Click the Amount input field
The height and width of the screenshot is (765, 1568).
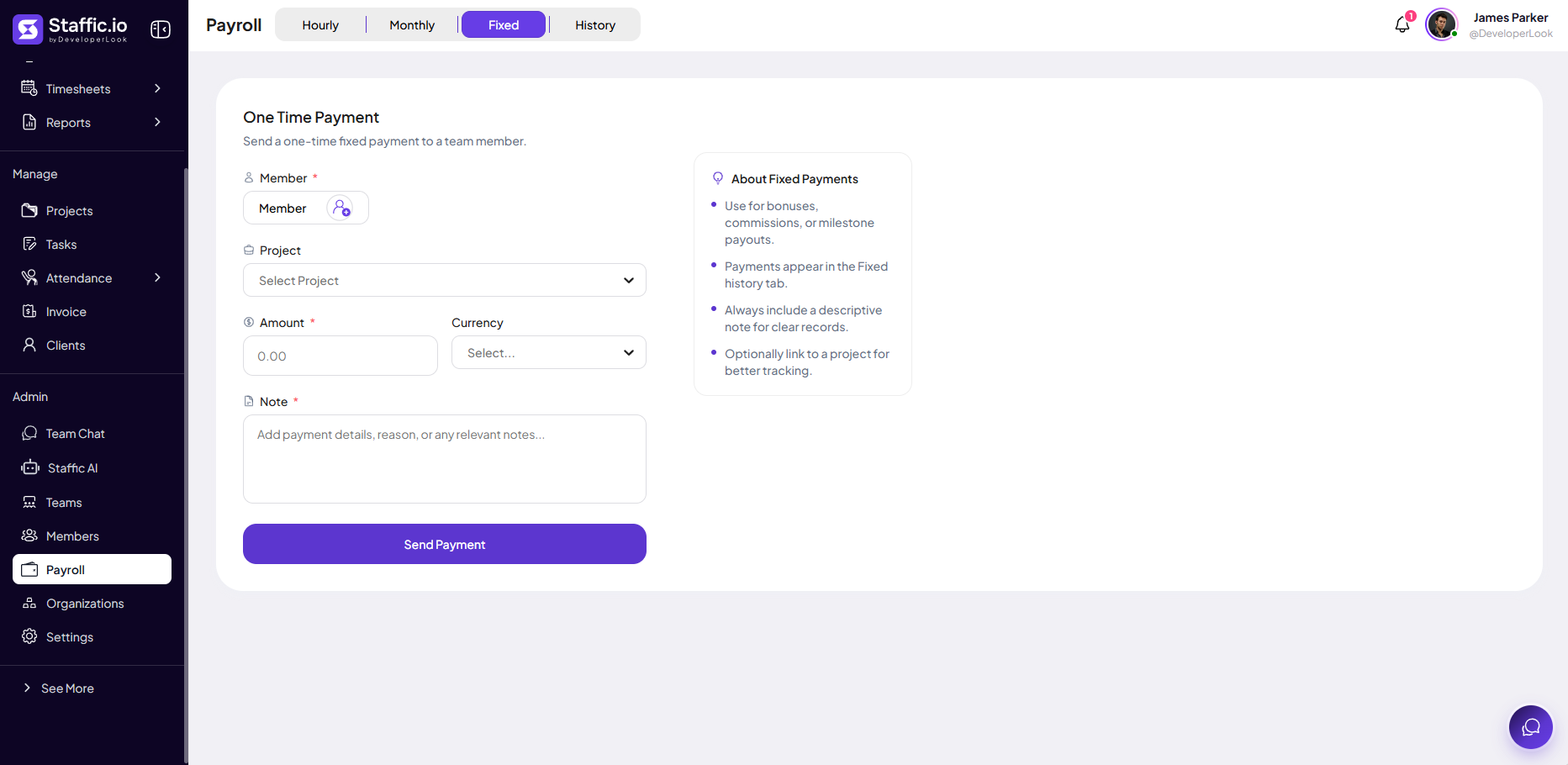[340, 356]
